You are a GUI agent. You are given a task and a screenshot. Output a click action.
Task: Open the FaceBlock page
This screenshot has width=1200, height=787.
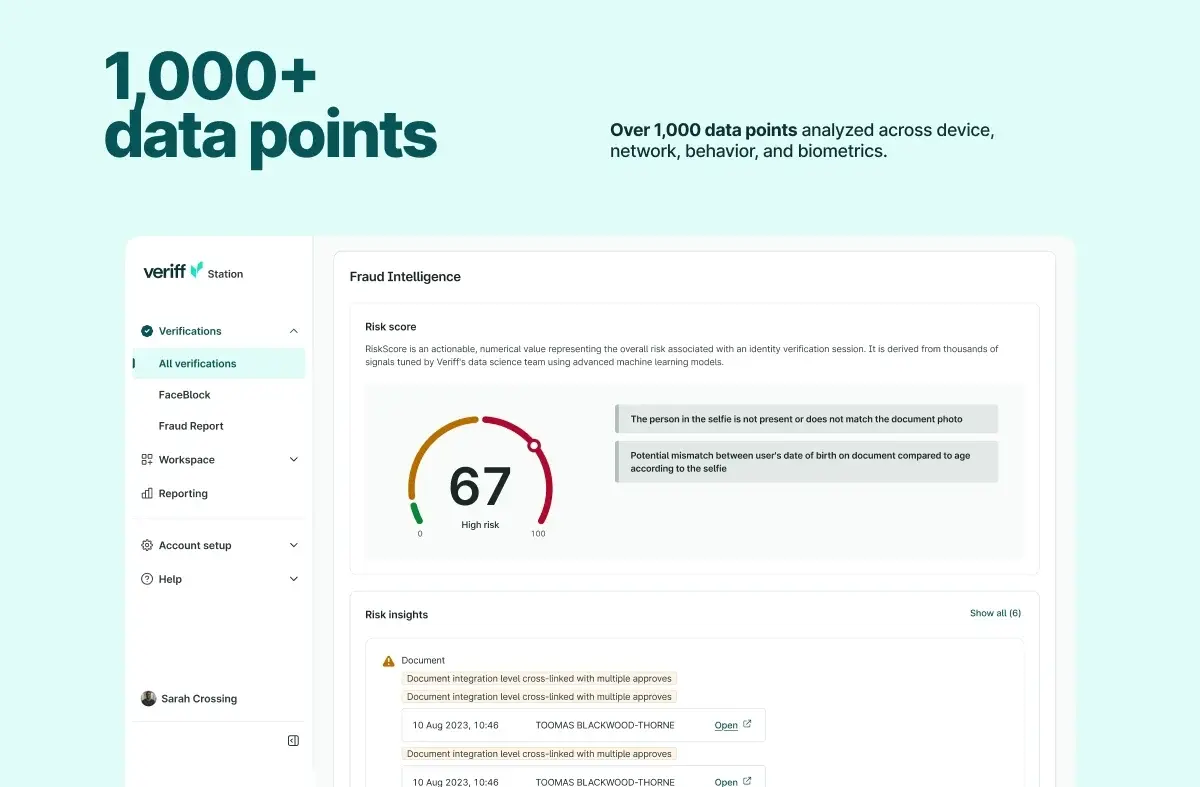point(184,395)
